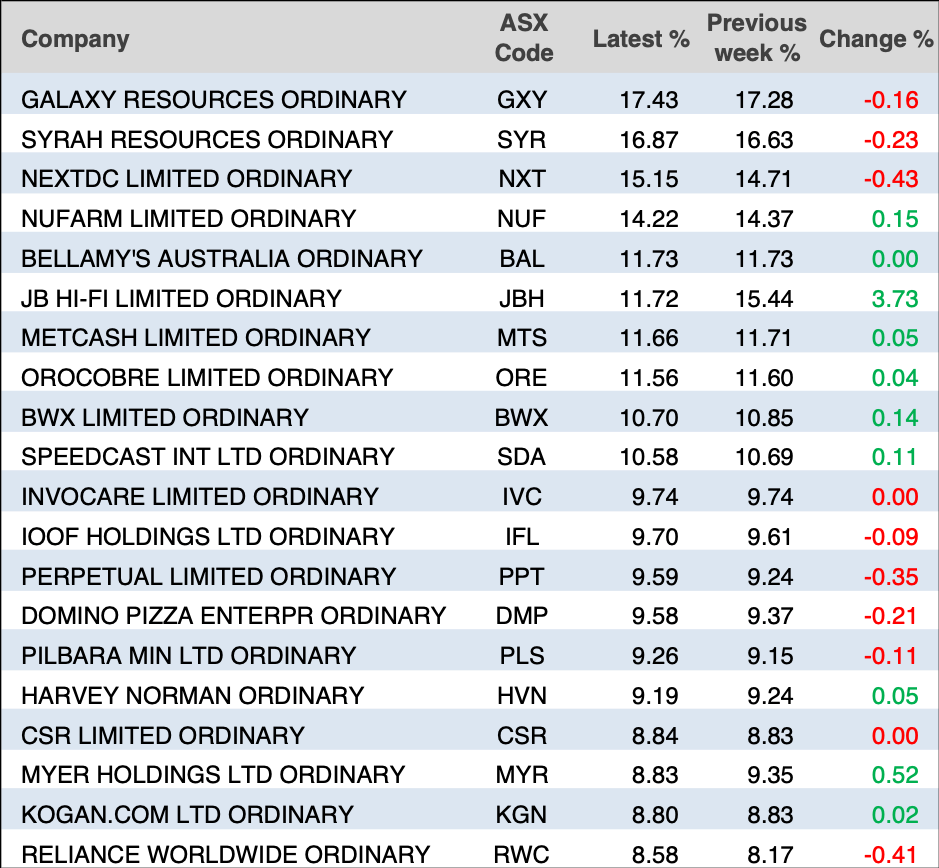Click the ASX Code column header
Image resolution: width=939 pixels, height=868 pixels.
point(523,39)
